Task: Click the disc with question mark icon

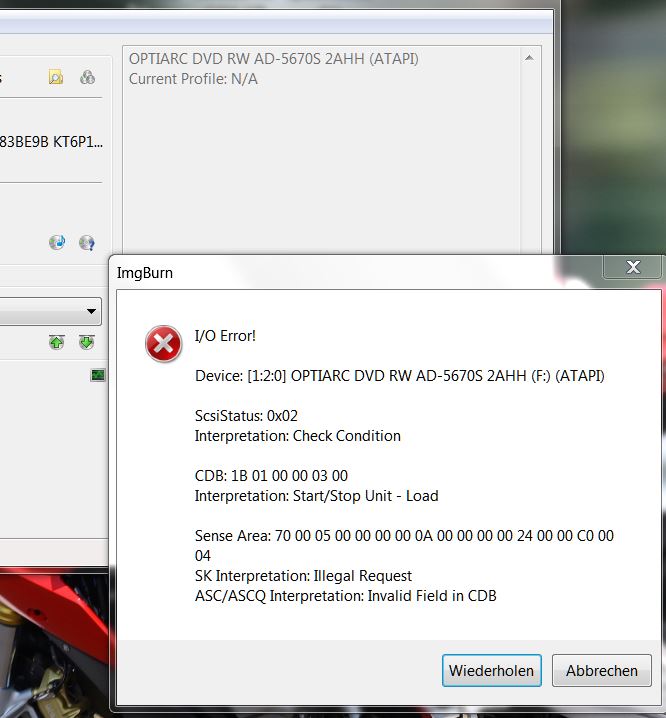Action: 87,242
